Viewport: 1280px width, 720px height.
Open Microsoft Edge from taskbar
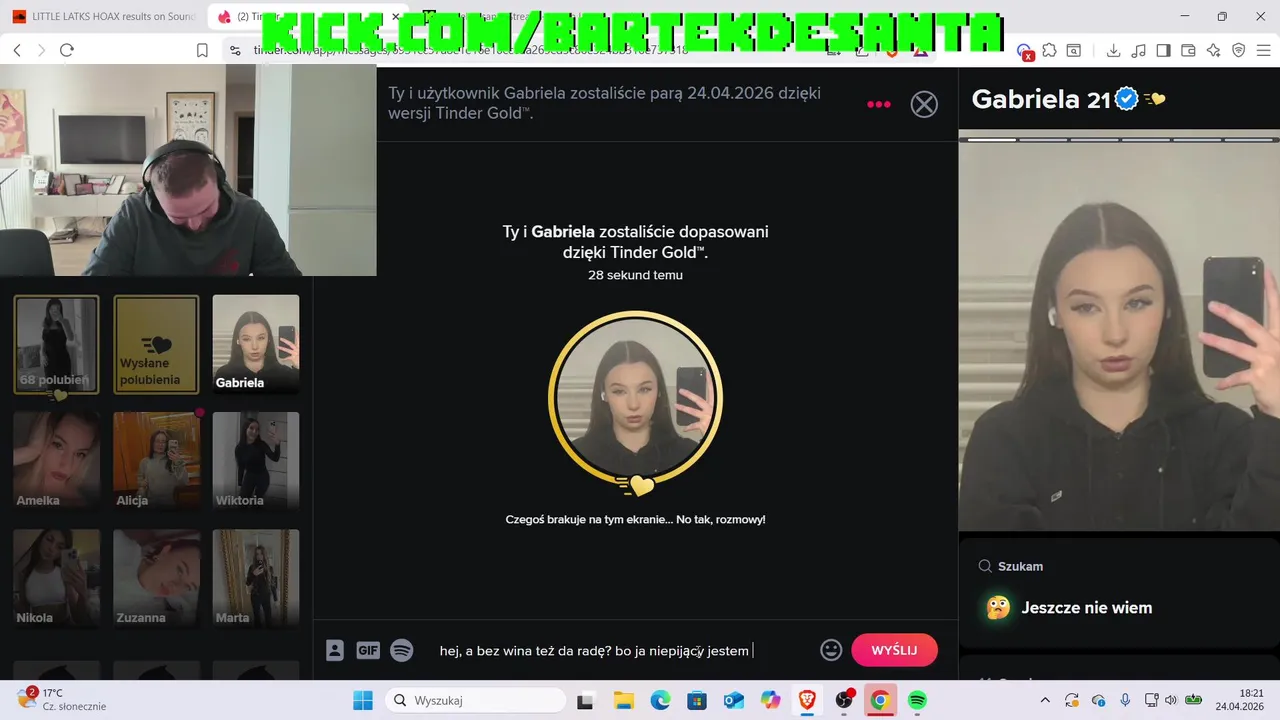[660, 700]
